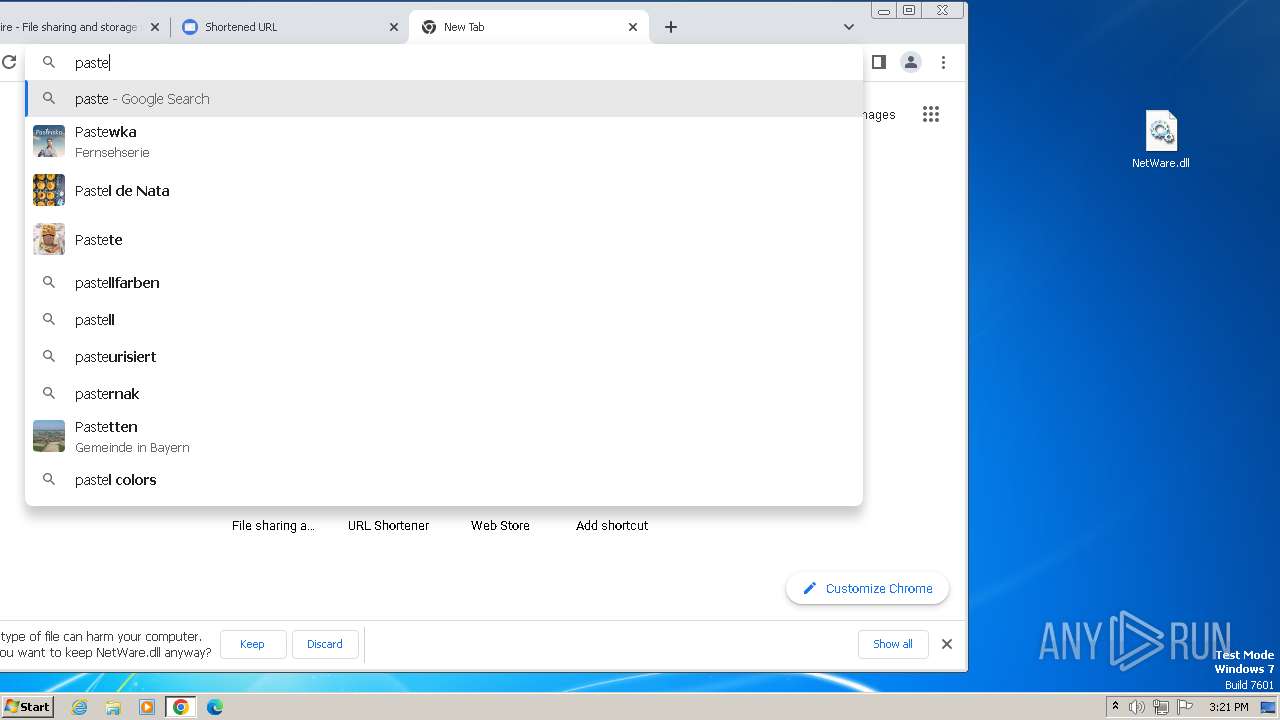Close the downloads bar

947,644
